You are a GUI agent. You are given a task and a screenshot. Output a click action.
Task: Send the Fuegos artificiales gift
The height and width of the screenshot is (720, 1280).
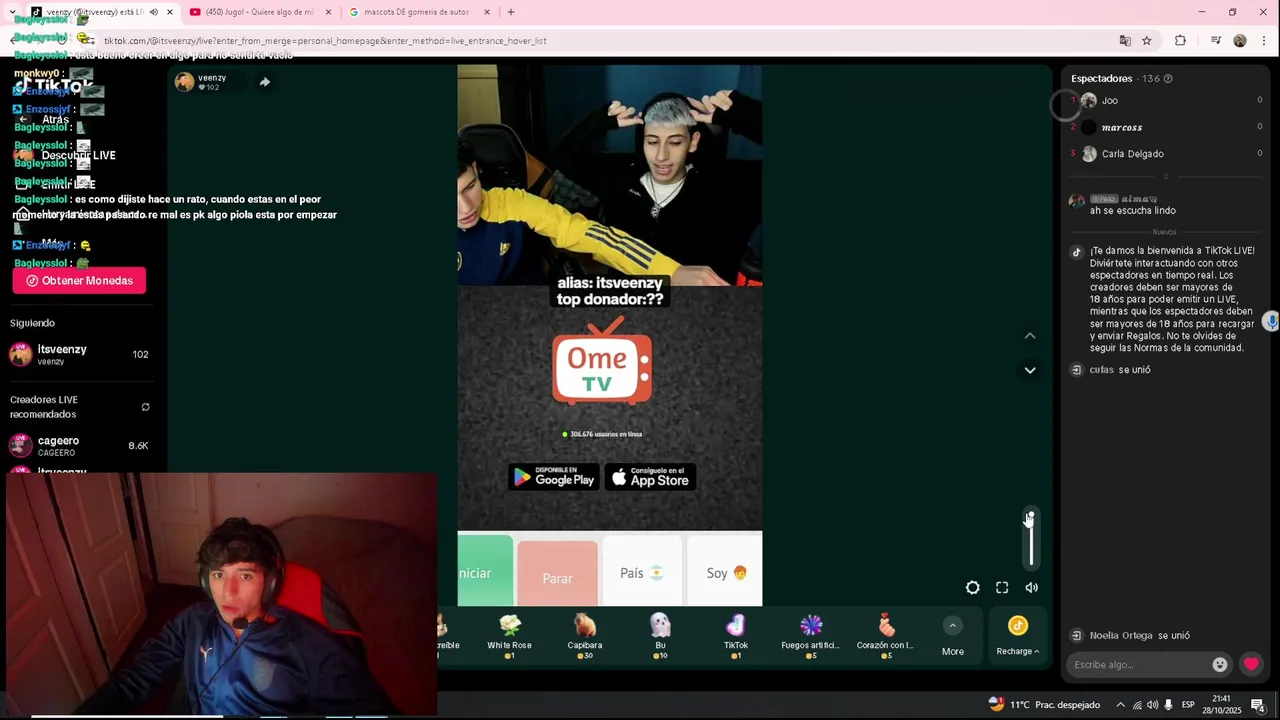811,636
